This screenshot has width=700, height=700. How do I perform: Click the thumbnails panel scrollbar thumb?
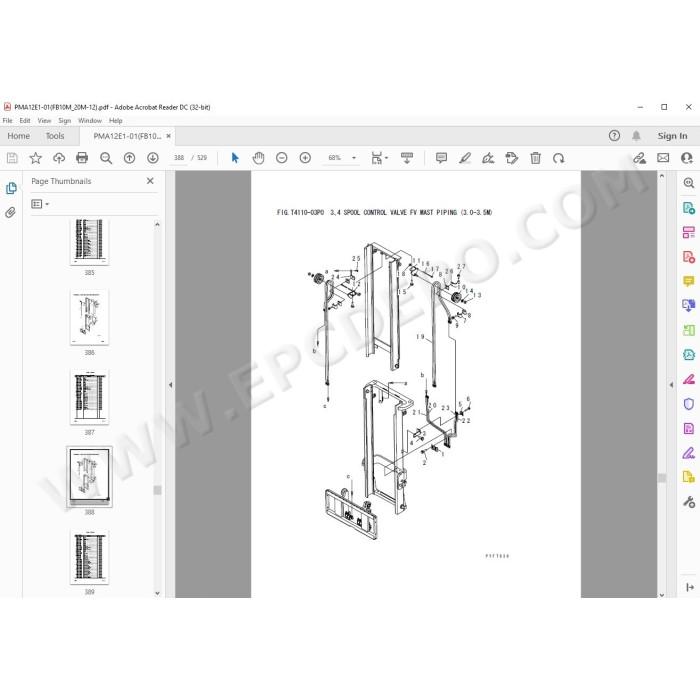tap(157, 490)
